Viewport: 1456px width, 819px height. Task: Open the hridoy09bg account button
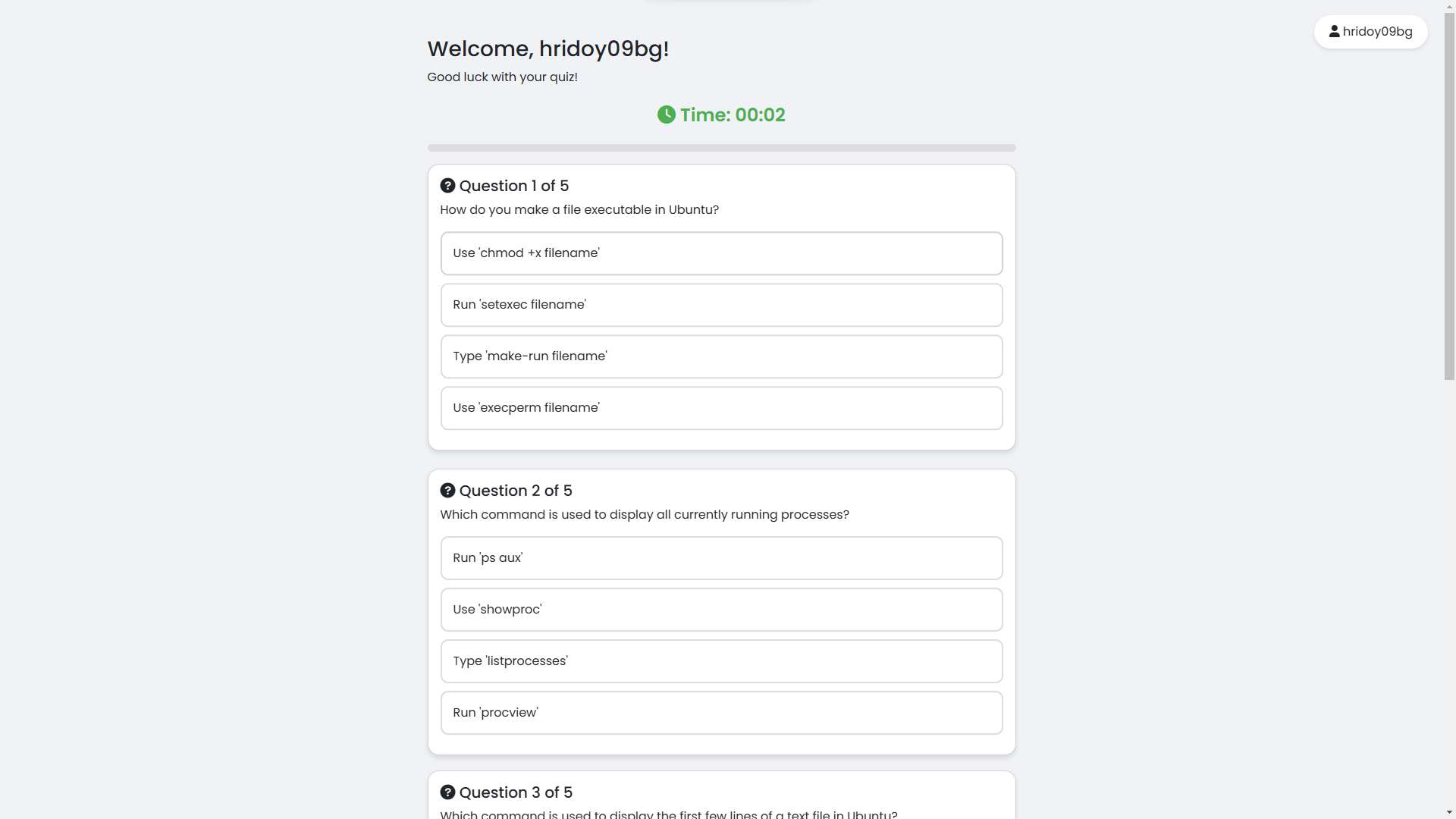[x=1370, y=32]
